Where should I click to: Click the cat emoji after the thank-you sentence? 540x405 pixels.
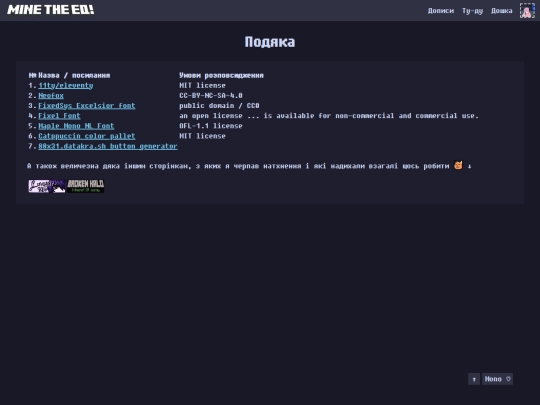coord(458,165)
